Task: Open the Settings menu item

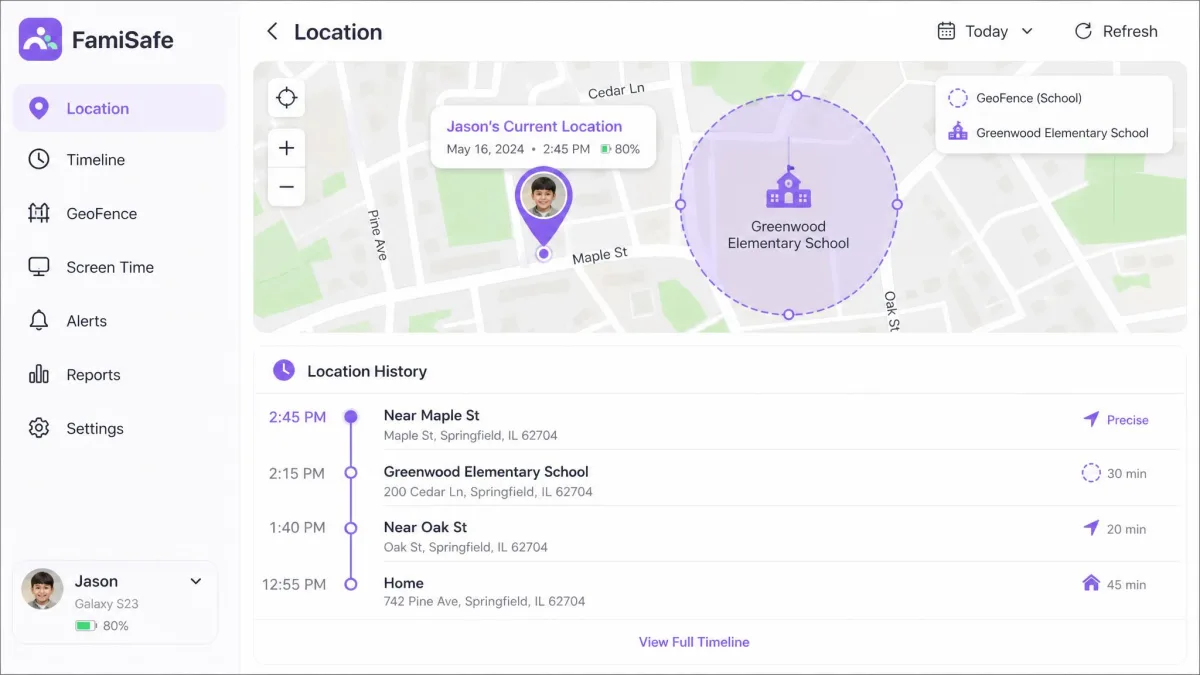Action: 119,428
